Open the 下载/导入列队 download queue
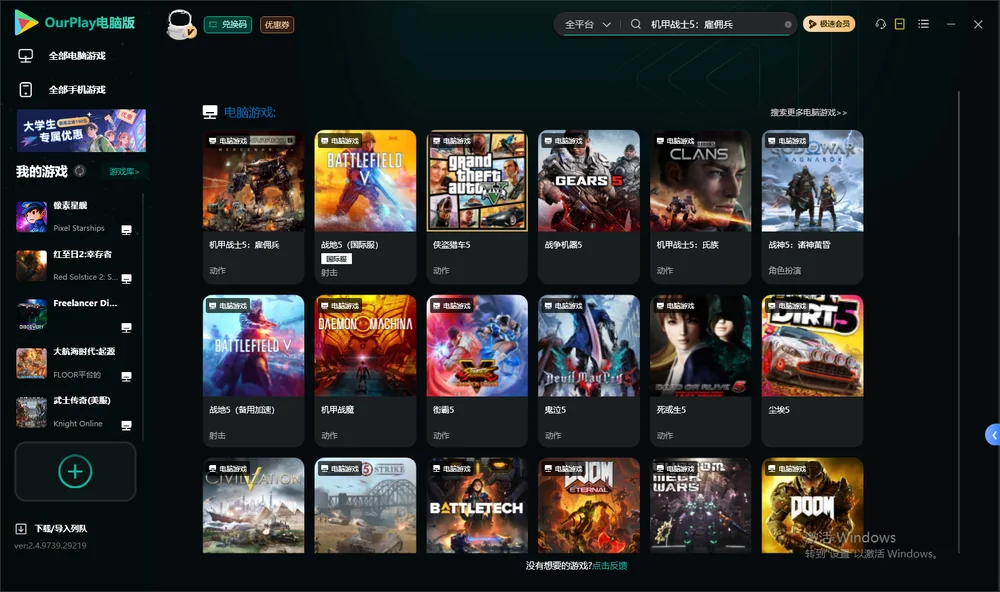The width and height of the screenshot is (1000, 592). (x=52, y=528)
